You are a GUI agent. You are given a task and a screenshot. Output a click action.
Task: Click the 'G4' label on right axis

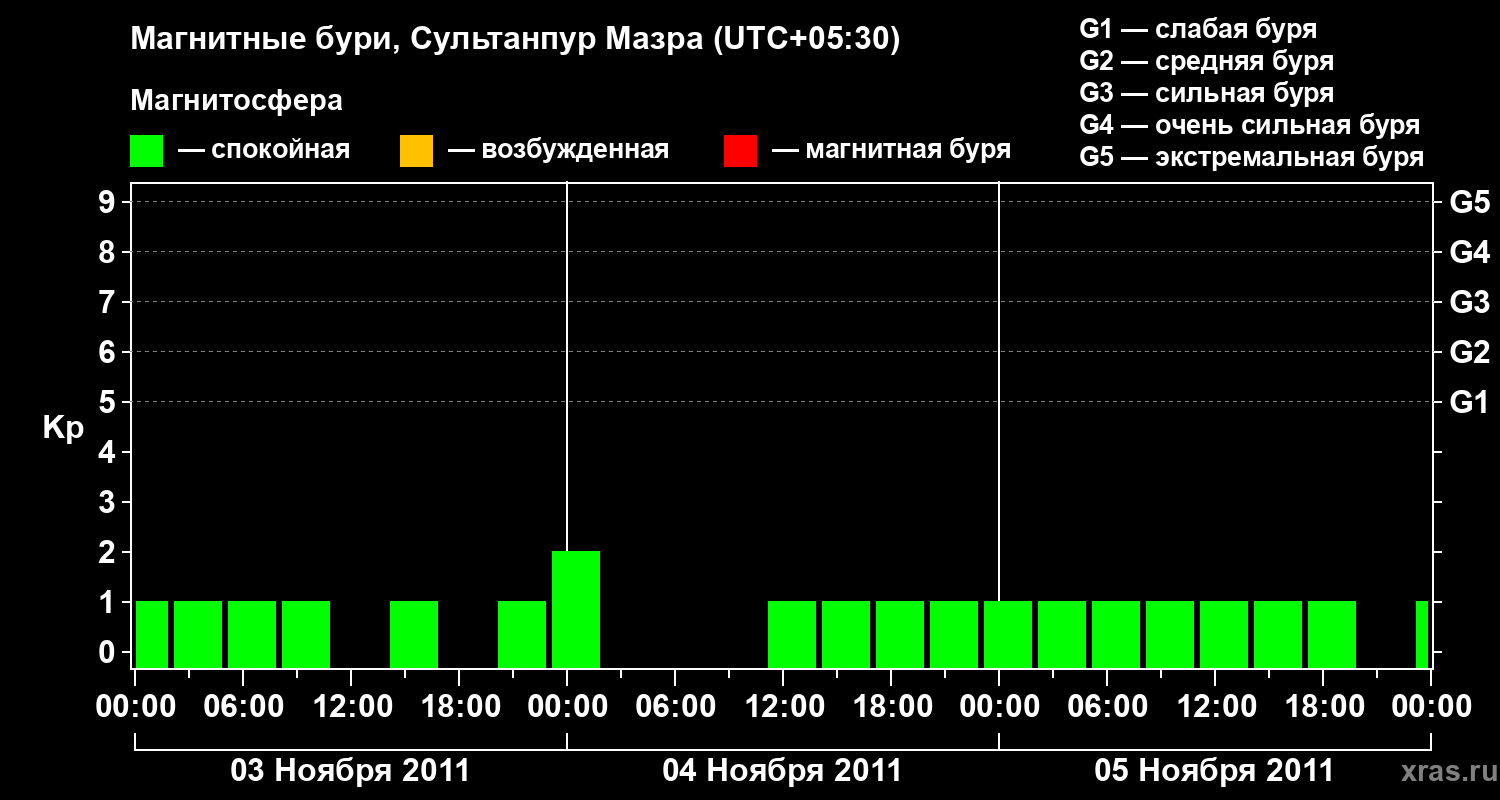[x=1470, y=253]
